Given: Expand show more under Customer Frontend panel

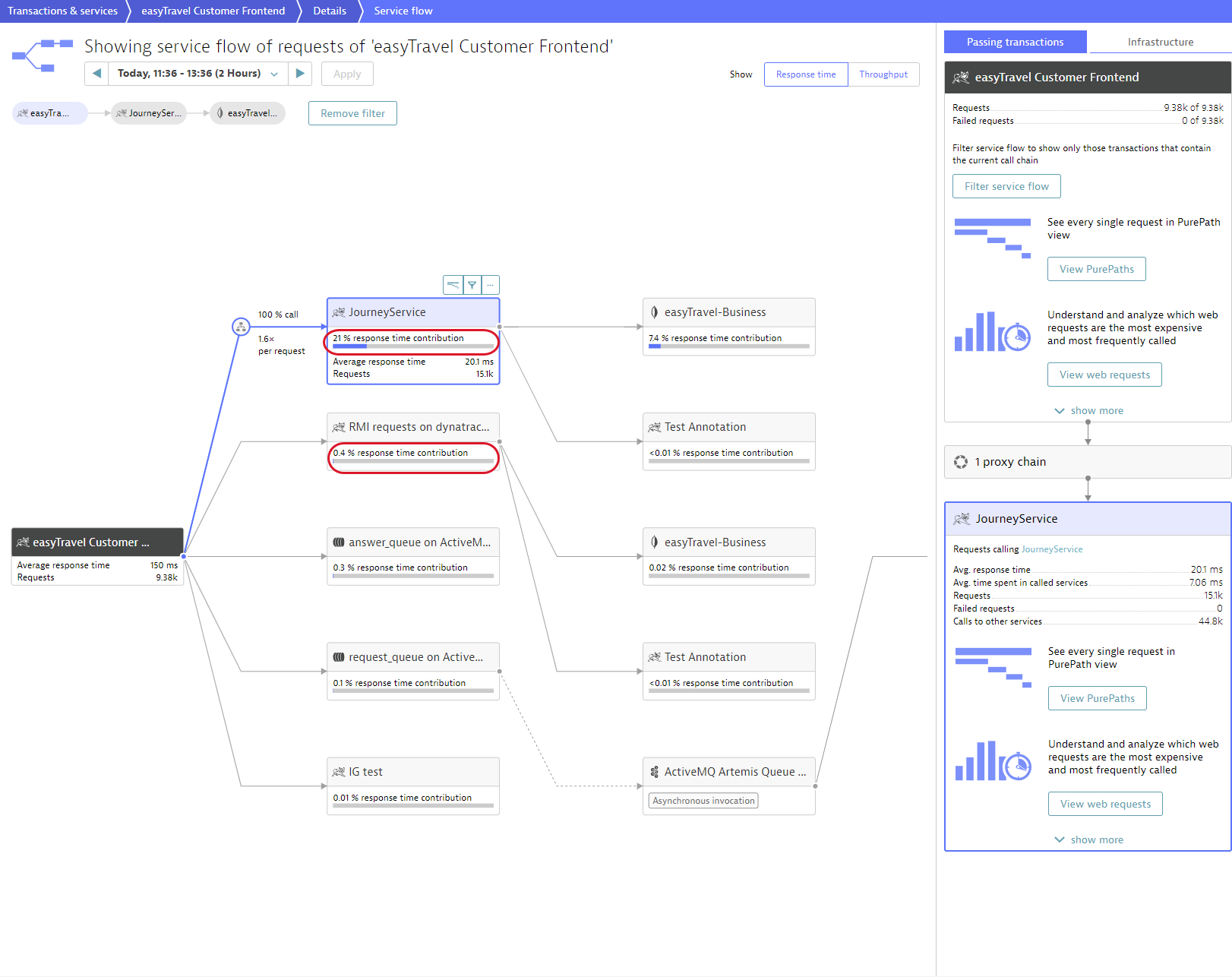Looking at the screenshot, I should (1088, 410).
